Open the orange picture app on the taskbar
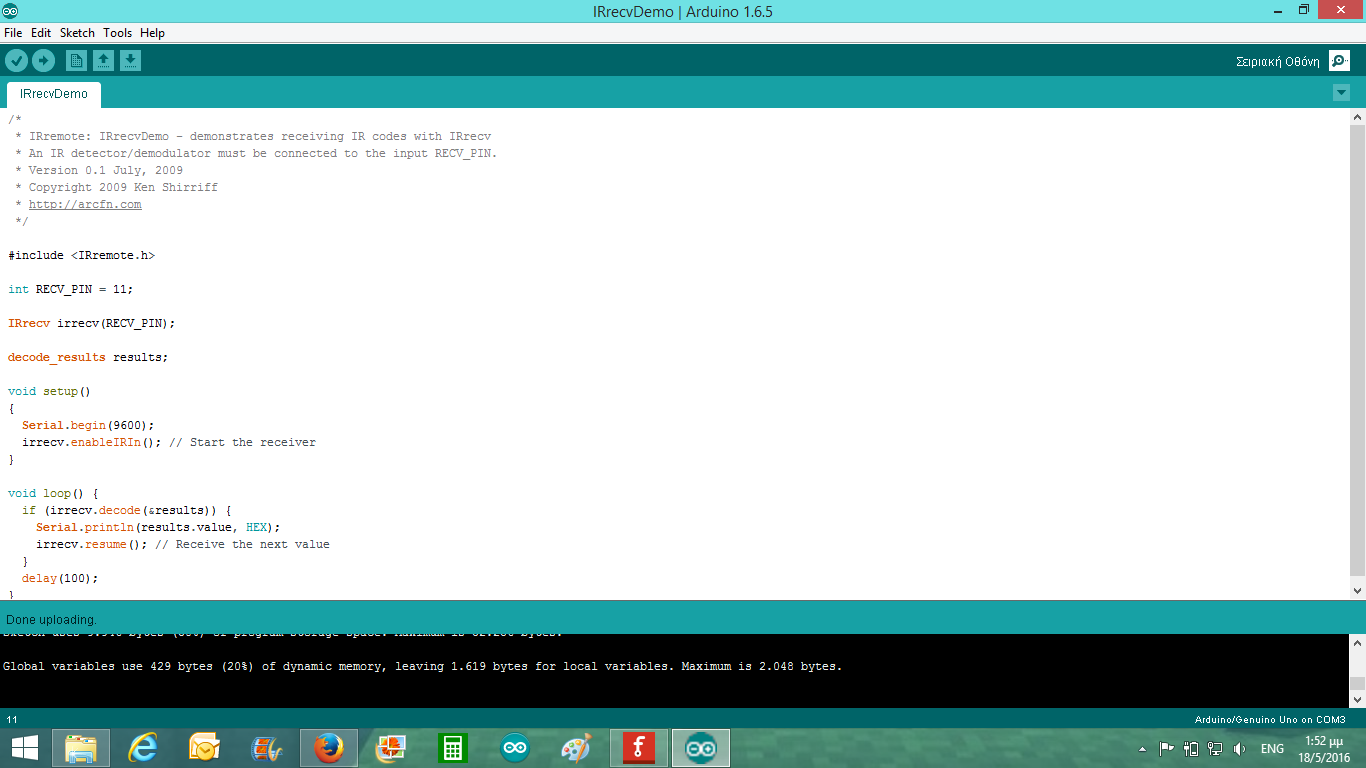Viewport: 1366px width, 768px height. pos(391,748)
